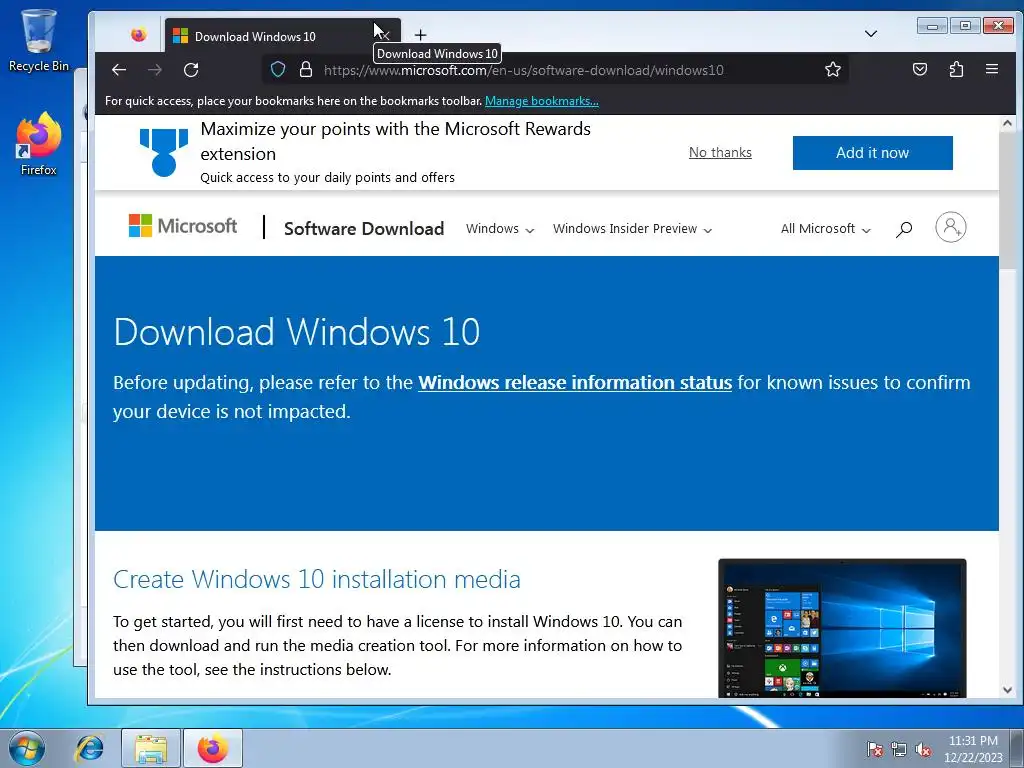Click the page scrollbar up arrow
This screenshot has height=768, width=1024.
1007,123
